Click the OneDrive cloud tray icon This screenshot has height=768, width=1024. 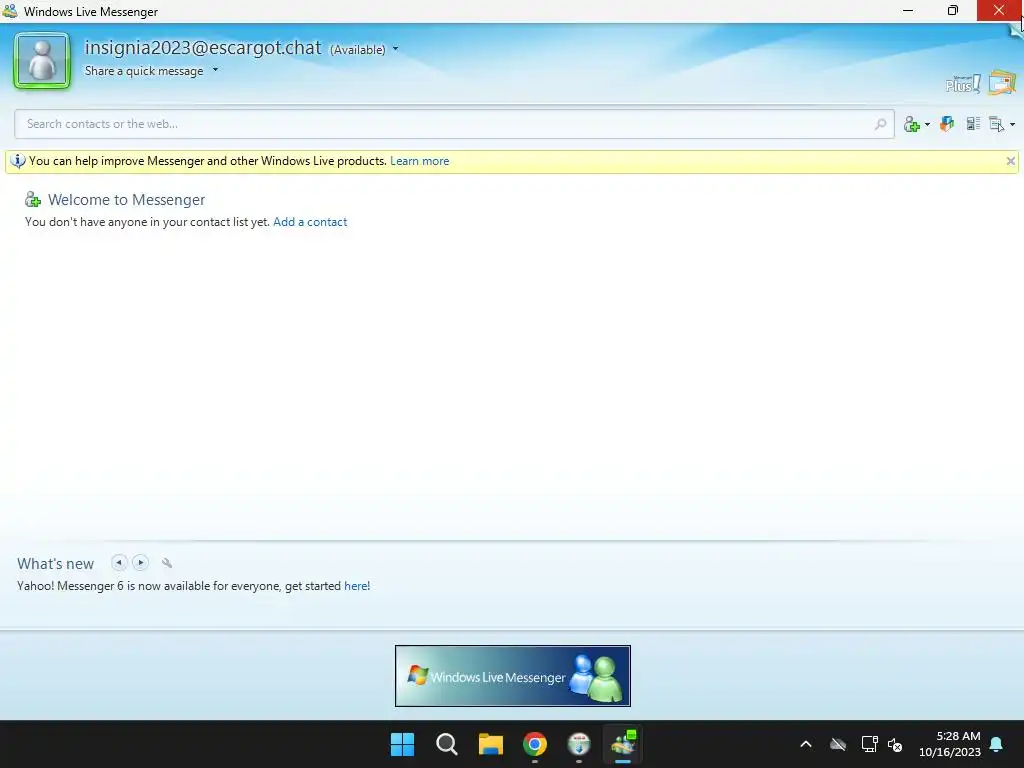point(838,744)
